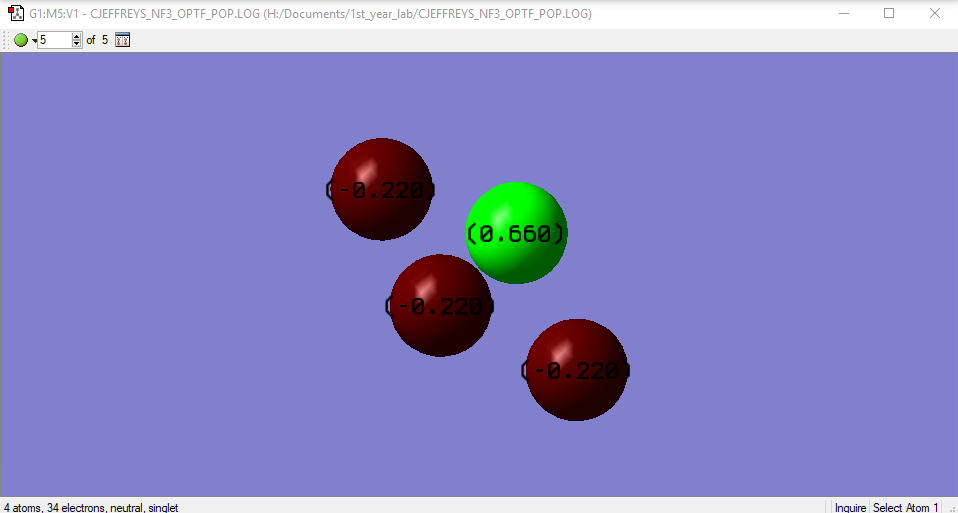The image size is (958, 513).
Task: Click the Select Atom 1 status label
Action: [x=905, y=508]
